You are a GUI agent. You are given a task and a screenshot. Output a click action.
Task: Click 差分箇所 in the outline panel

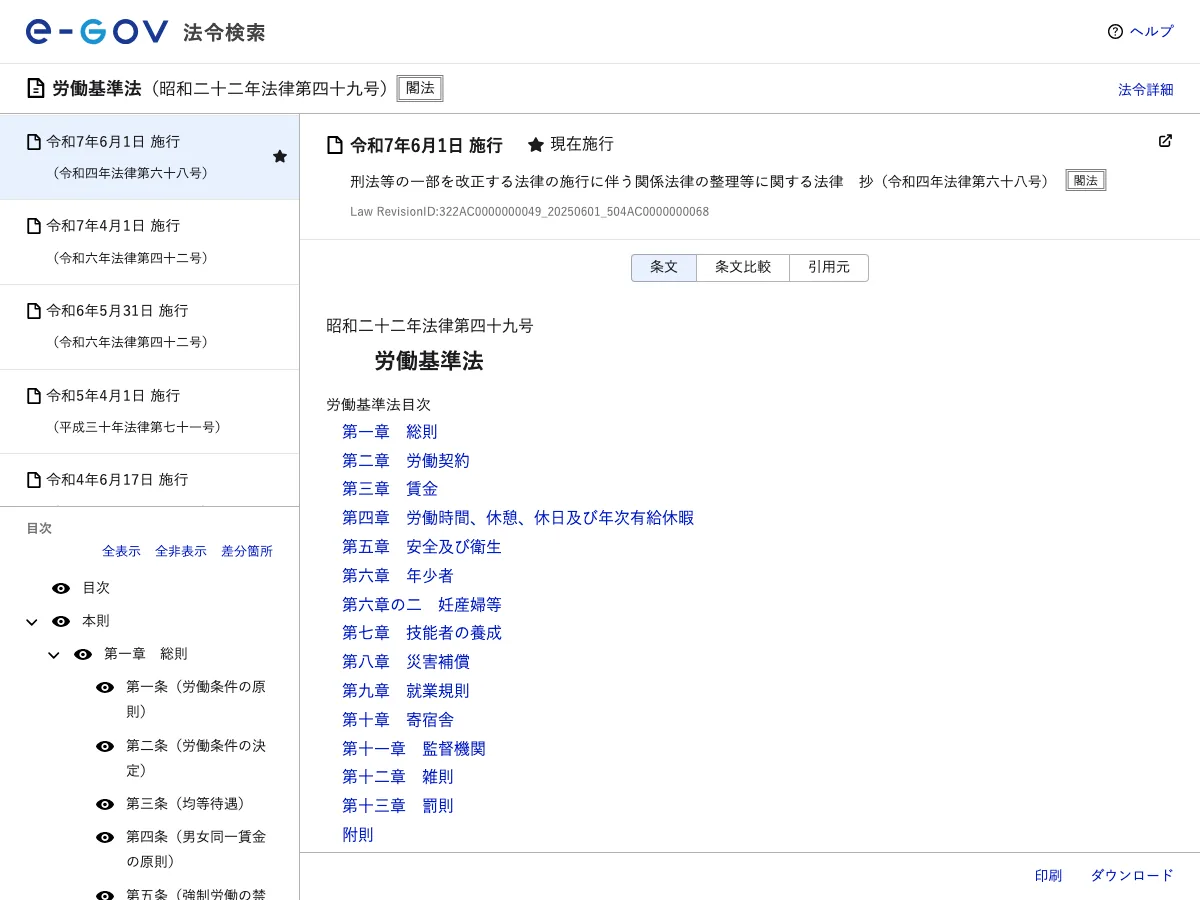pyautogui.click(x=247, y=551)
